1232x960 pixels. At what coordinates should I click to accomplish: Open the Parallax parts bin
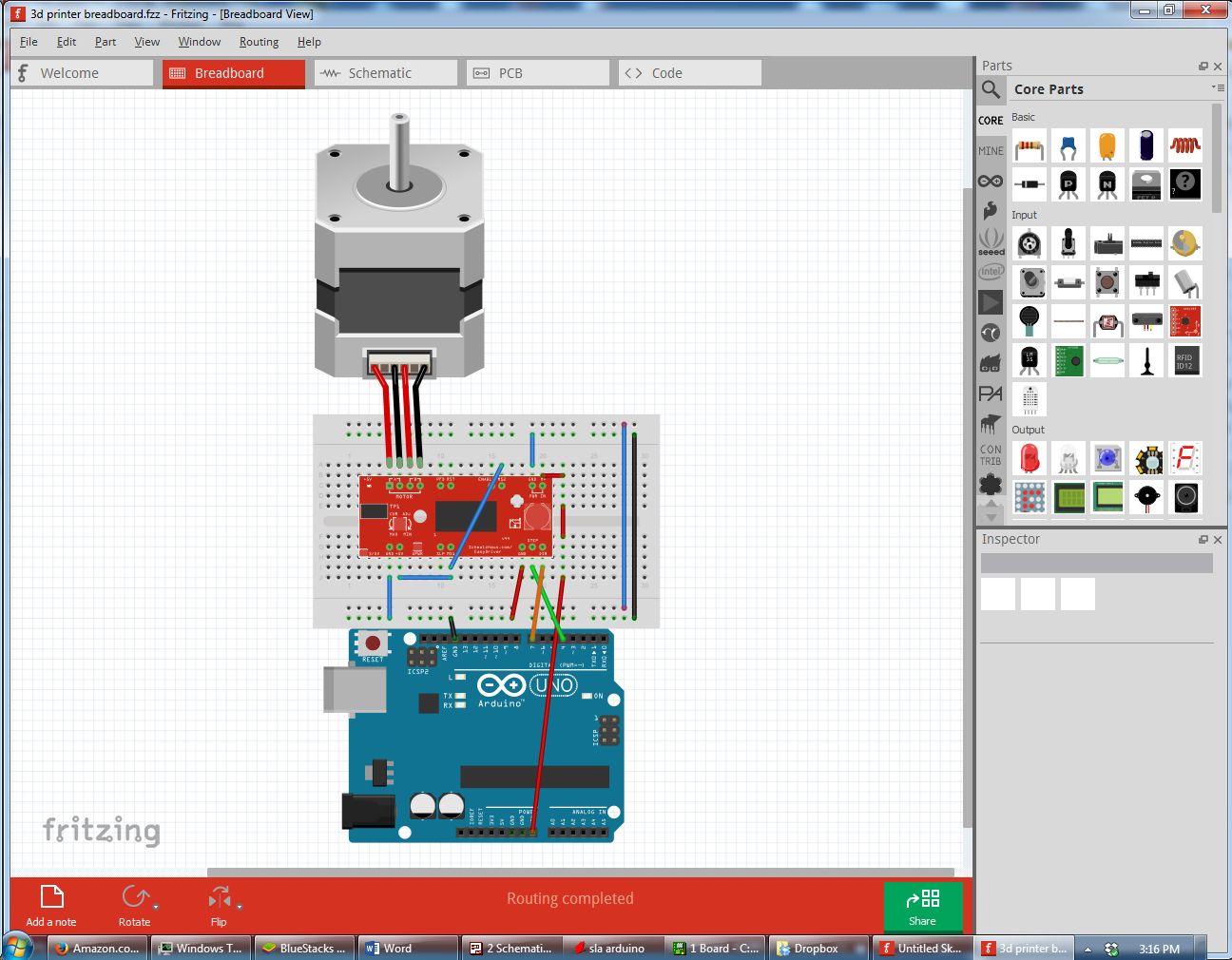(x=991, y=394)
